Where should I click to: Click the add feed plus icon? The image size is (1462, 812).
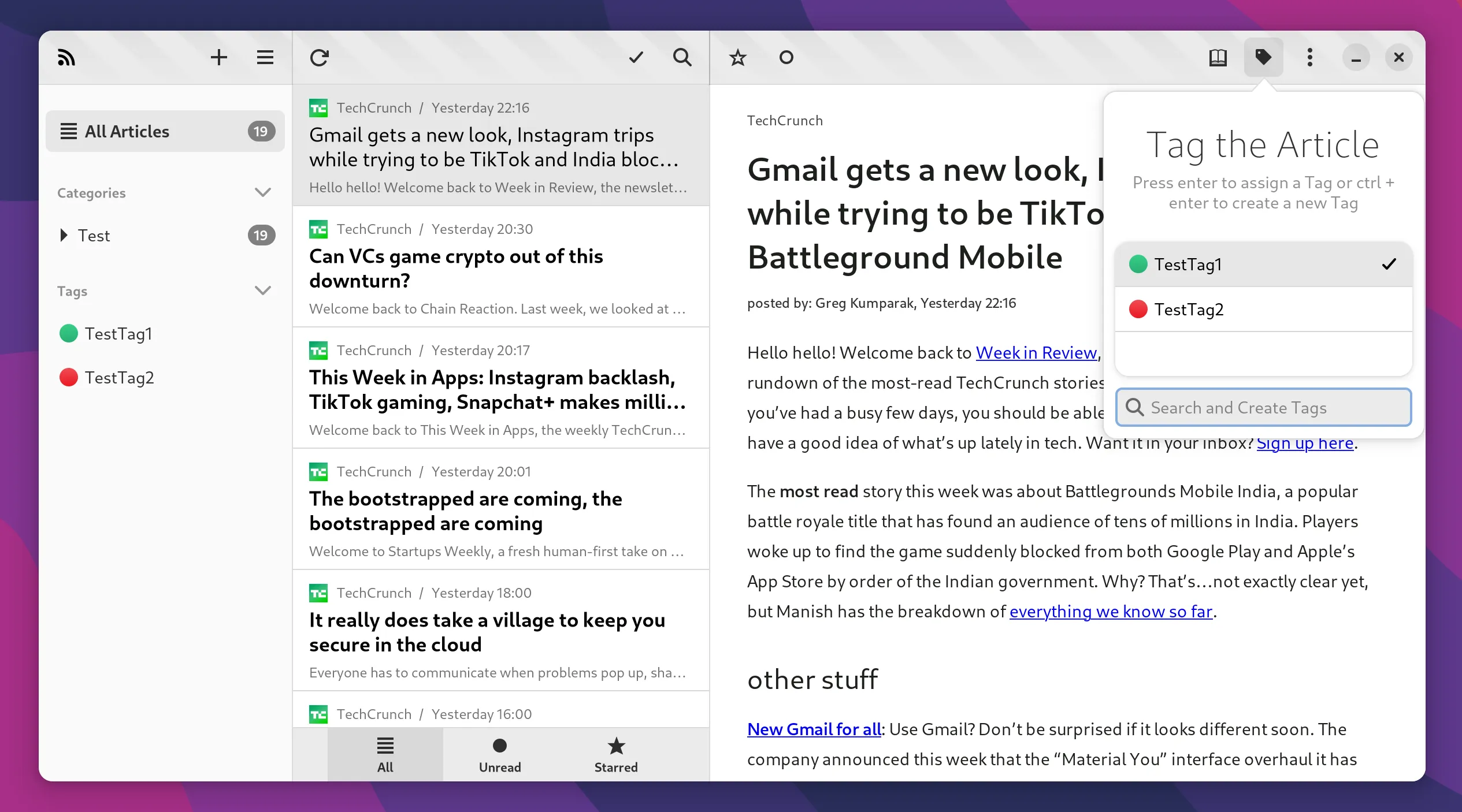click(218, 57)
